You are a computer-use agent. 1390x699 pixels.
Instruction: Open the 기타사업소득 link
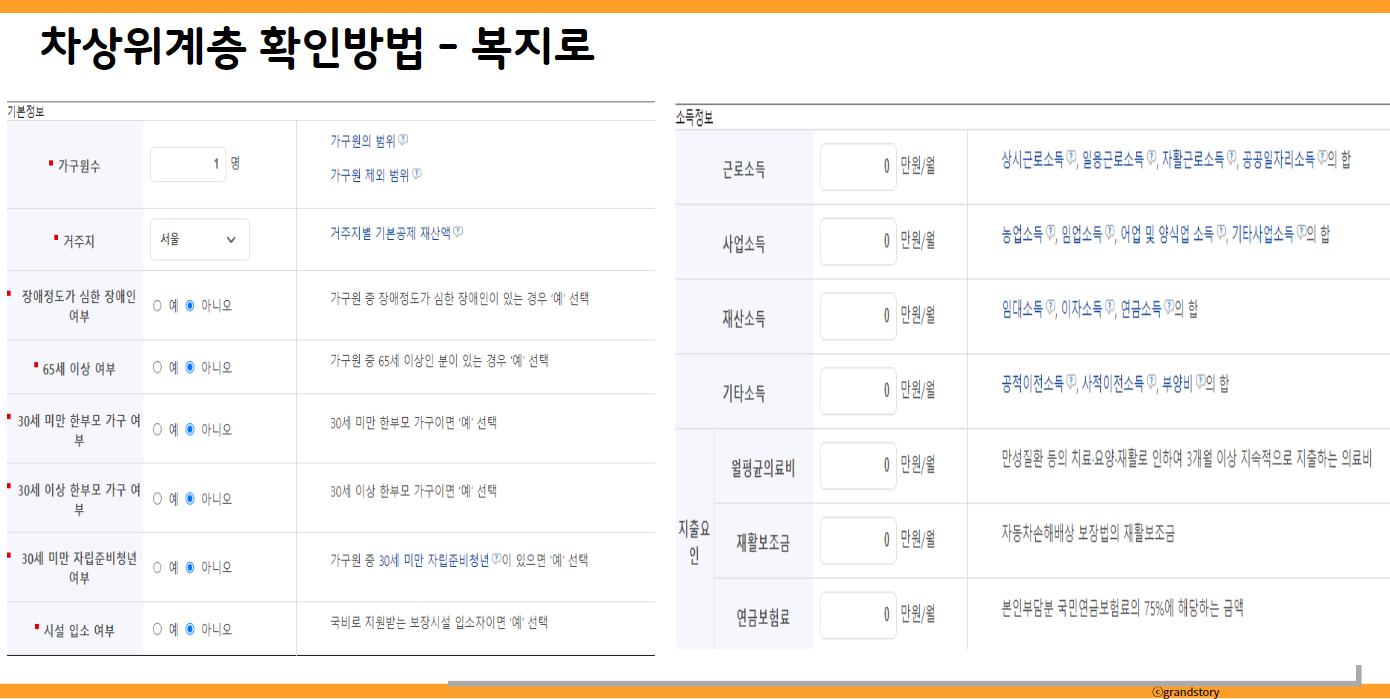[x=1262, y=235]
